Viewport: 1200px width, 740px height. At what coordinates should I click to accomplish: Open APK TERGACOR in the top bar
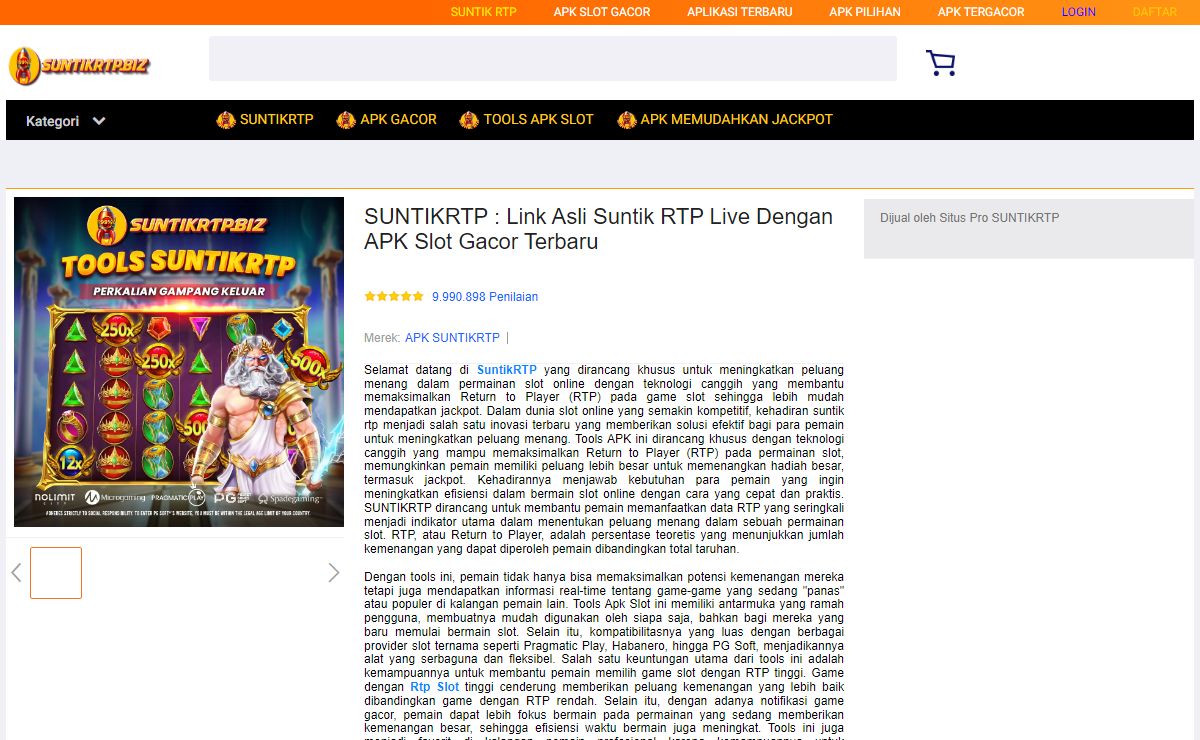tap(981, 12)
